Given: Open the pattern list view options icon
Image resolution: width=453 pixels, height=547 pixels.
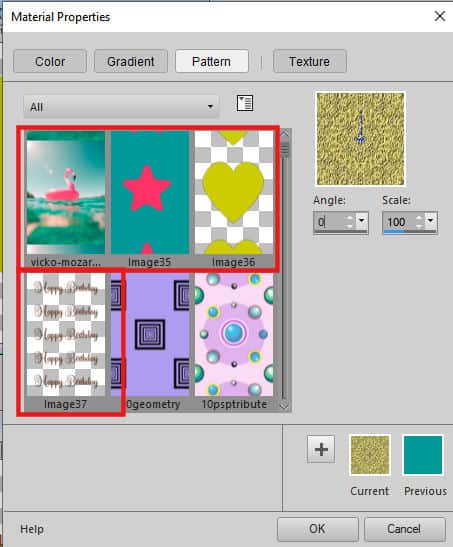Looking at the screenshot, I should [x=245, y=103].
